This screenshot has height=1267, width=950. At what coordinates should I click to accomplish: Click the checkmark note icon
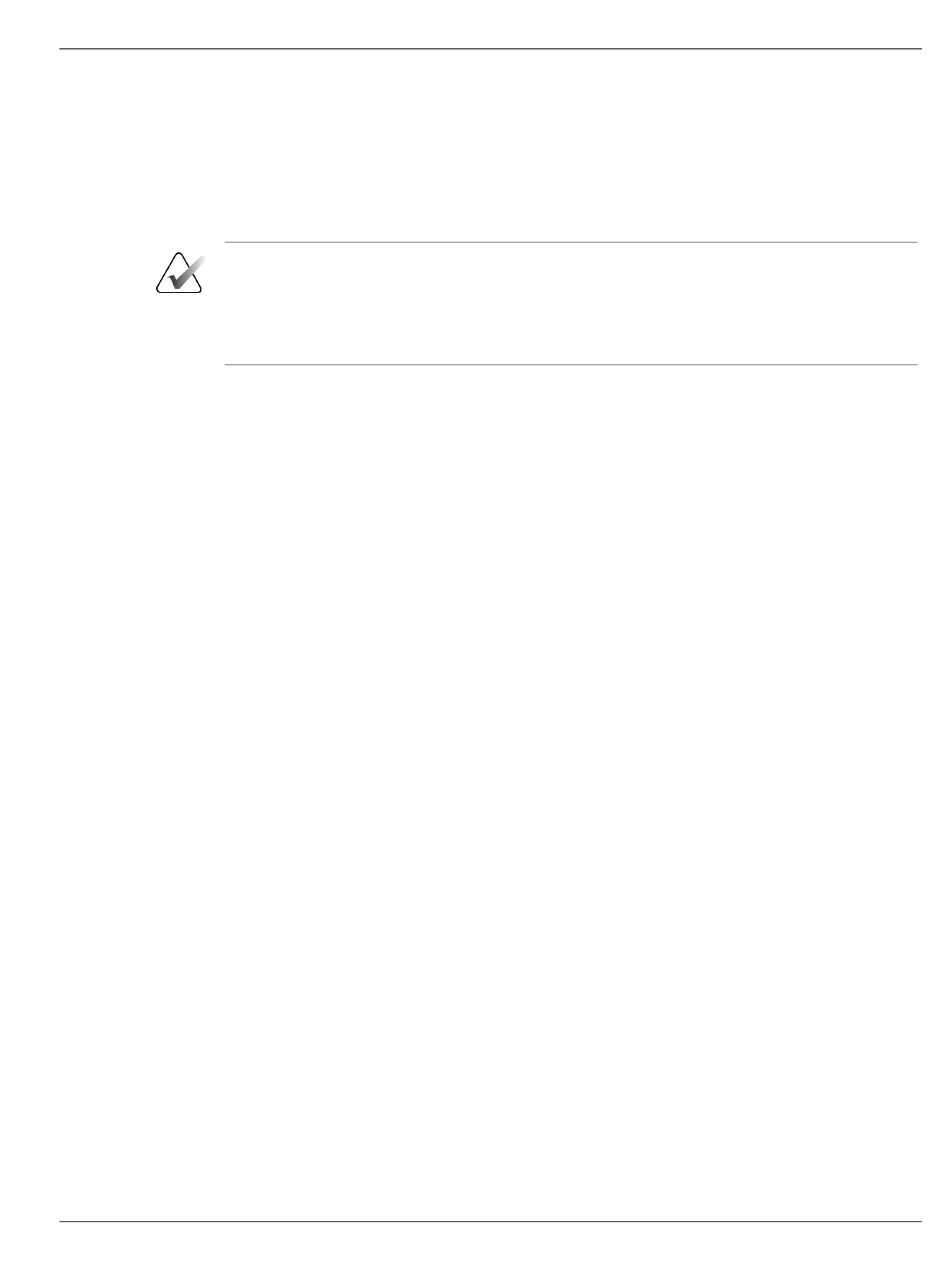179,272
